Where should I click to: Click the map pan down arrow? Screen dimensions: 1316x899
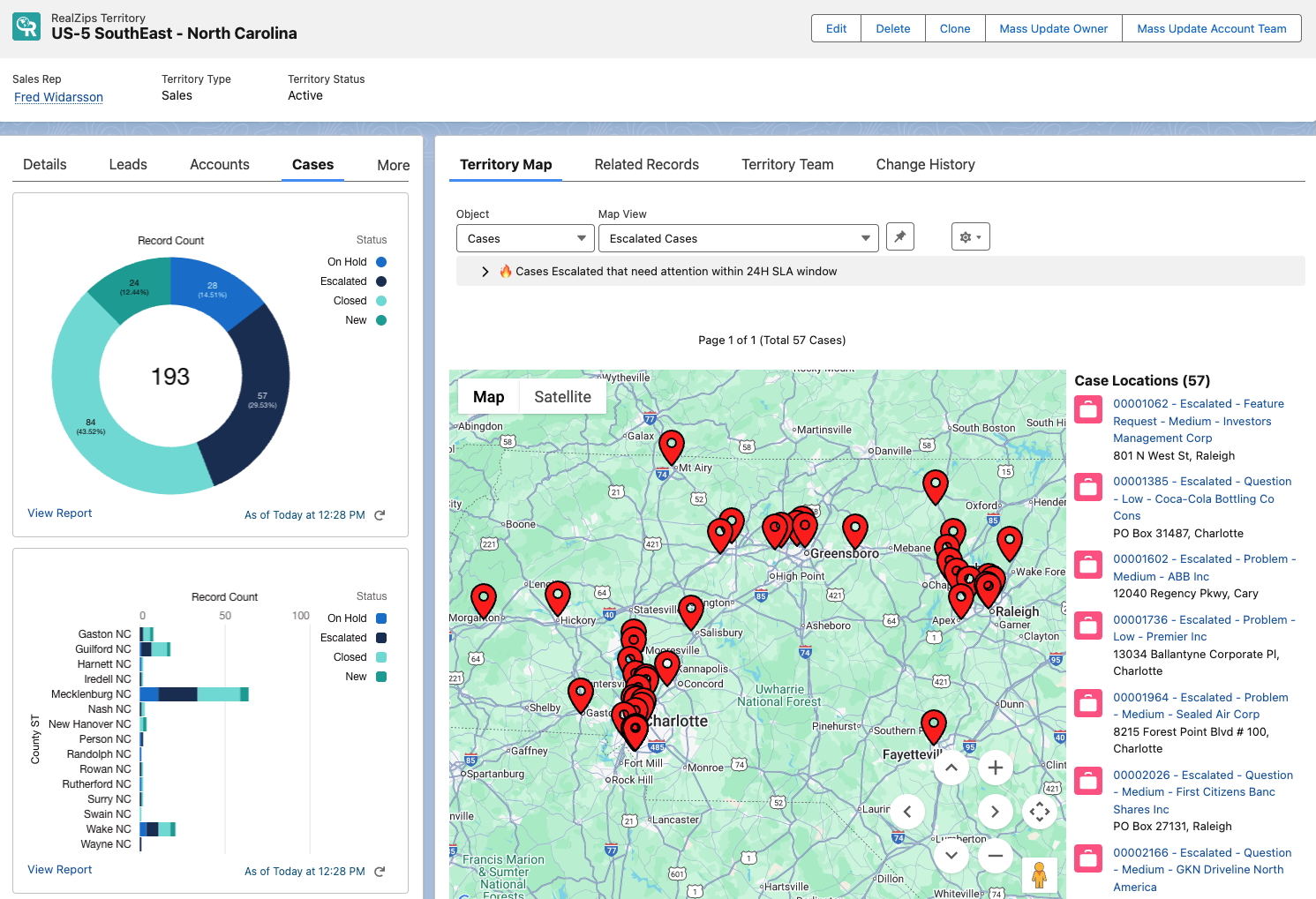pos(951,855)
